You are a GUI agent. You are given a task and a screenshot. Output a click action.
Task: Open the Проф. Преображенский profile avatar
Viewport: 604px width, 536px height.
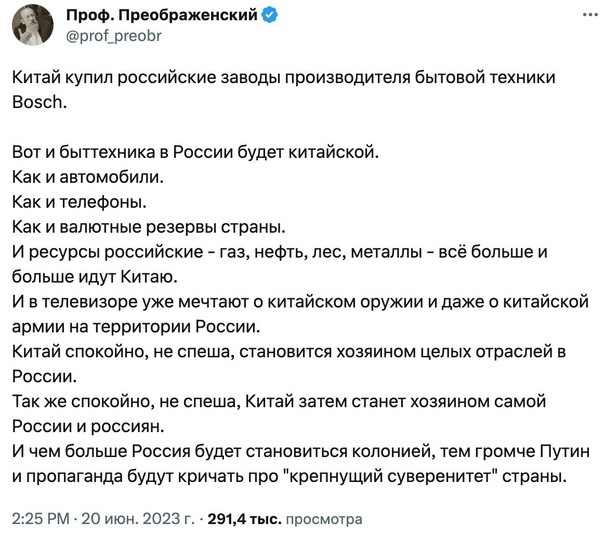click(x=33, y=25)
